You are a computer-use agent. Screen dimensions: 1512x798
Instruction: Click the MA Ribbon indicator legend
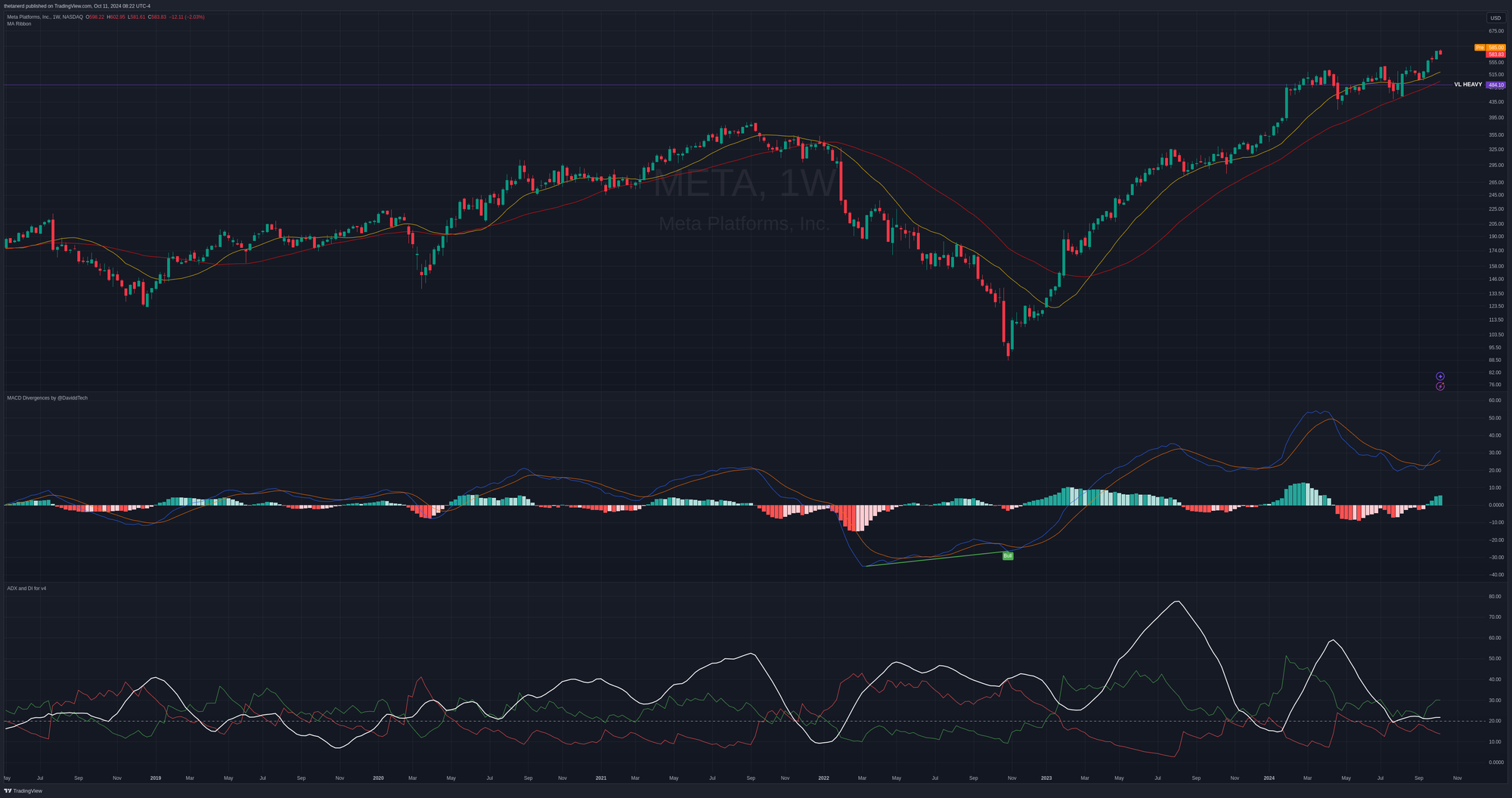tap(19, 24)
